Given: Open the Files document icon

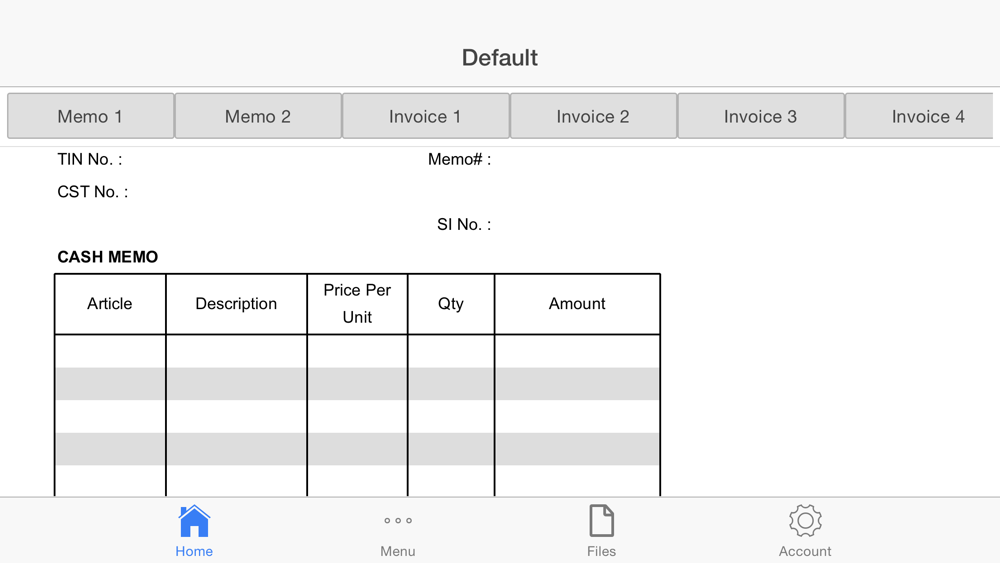Looking at the screenshot, I should point(601,521).
